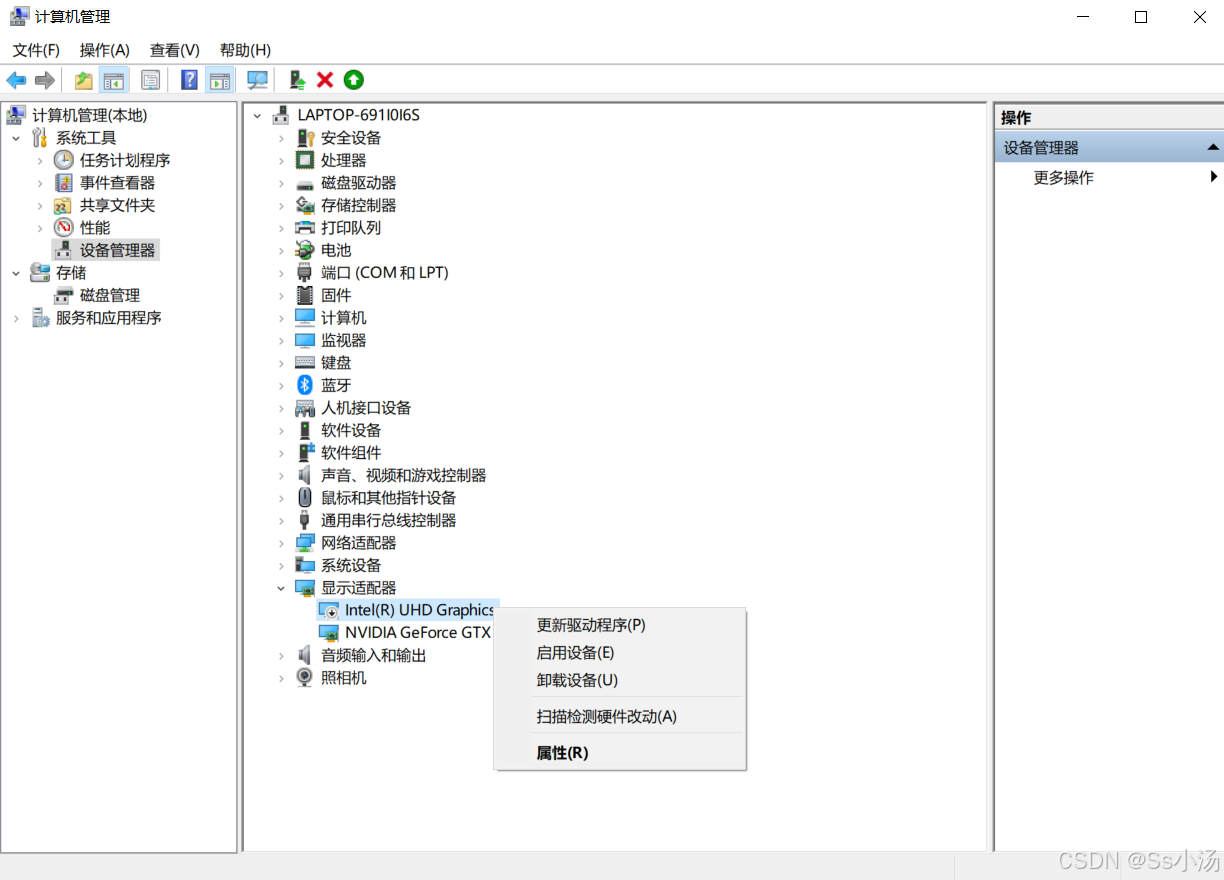The image size is (1224, 880).
Task: Collapse 设备管理器 section in actions pane
Action: [x=1213, y=148]
